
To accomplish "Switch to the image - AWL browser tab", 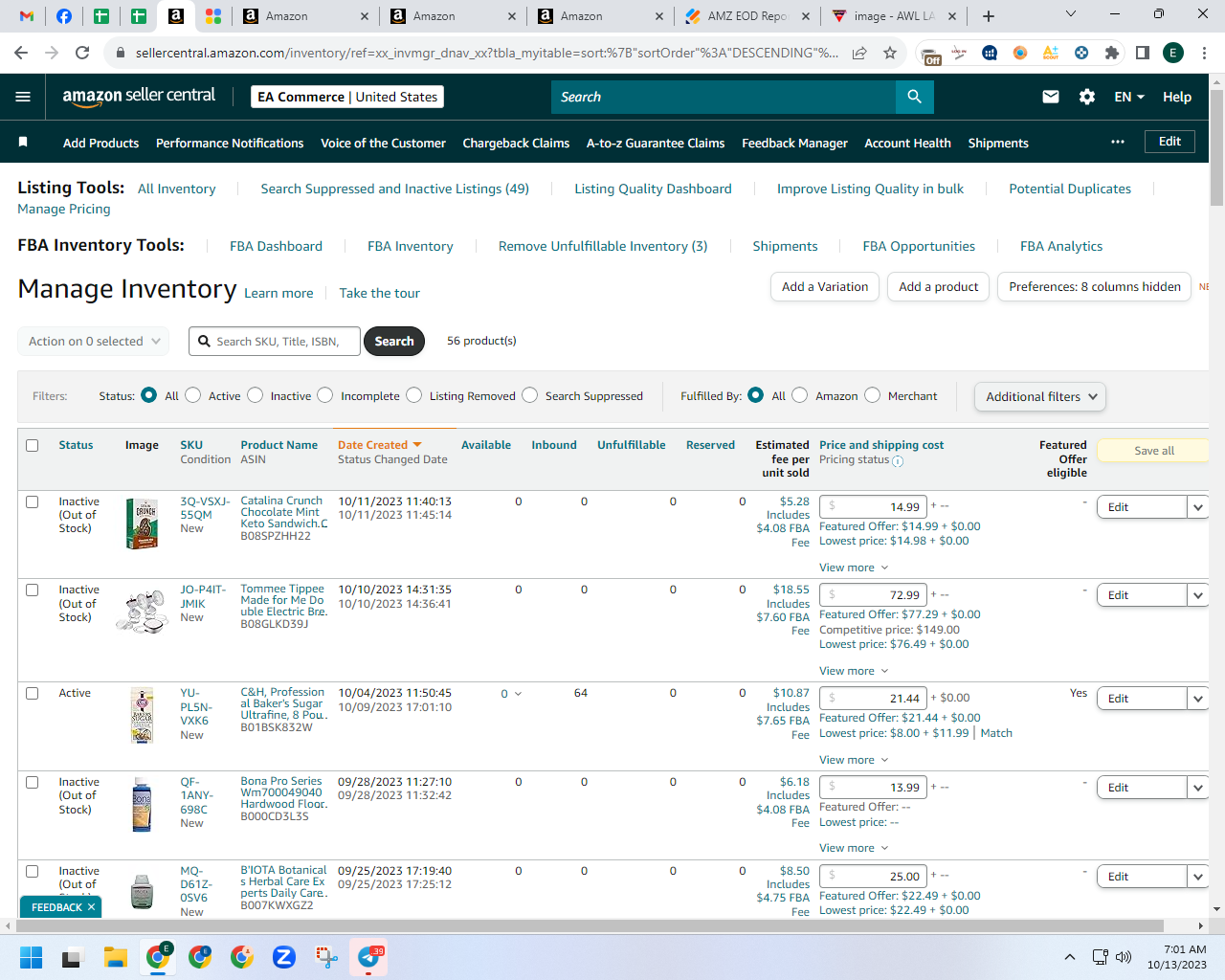I will click(x=895, y=16).
